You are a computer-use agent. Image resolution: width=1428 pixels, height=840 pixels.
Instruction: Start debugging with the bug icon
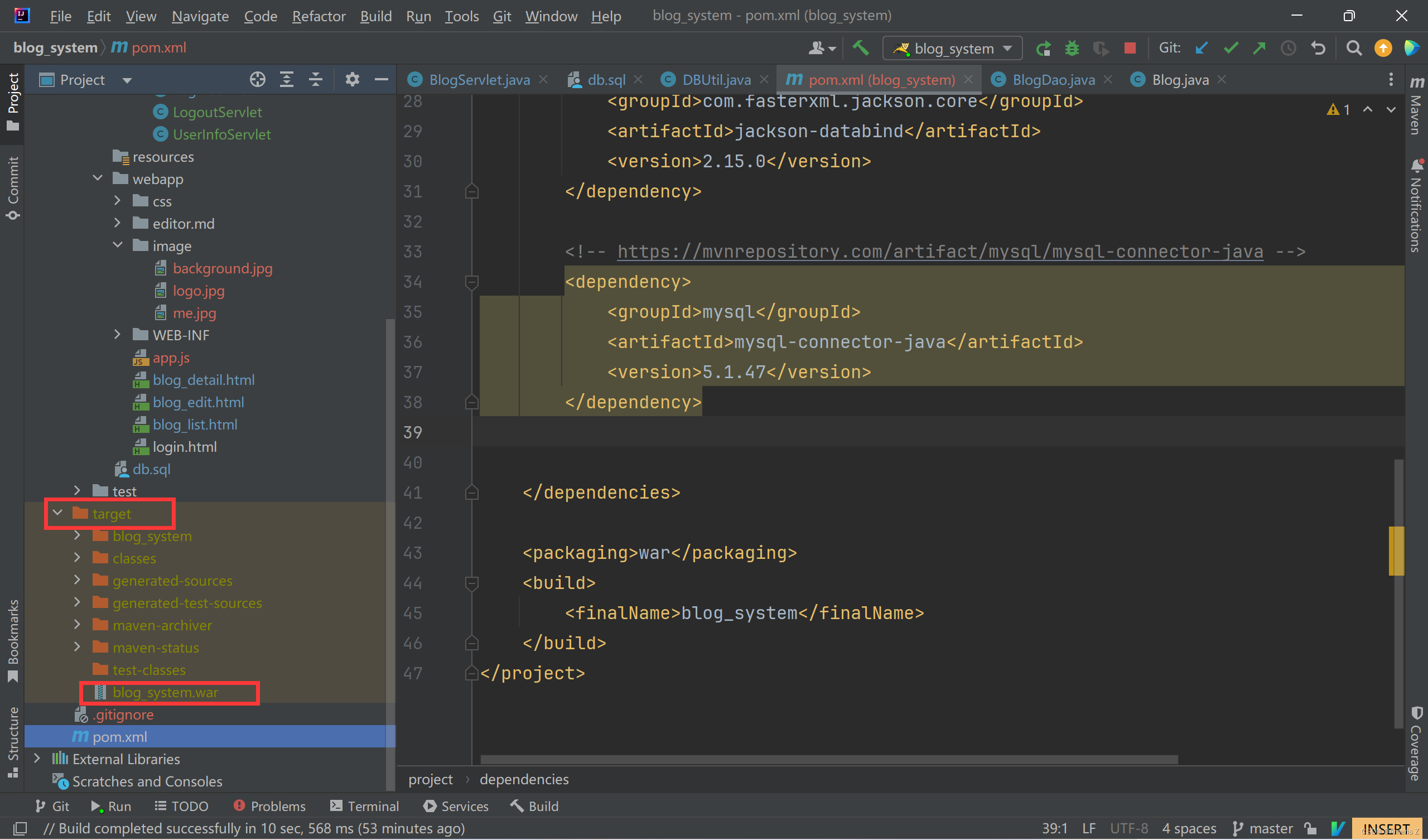[x=1072, y=48]
